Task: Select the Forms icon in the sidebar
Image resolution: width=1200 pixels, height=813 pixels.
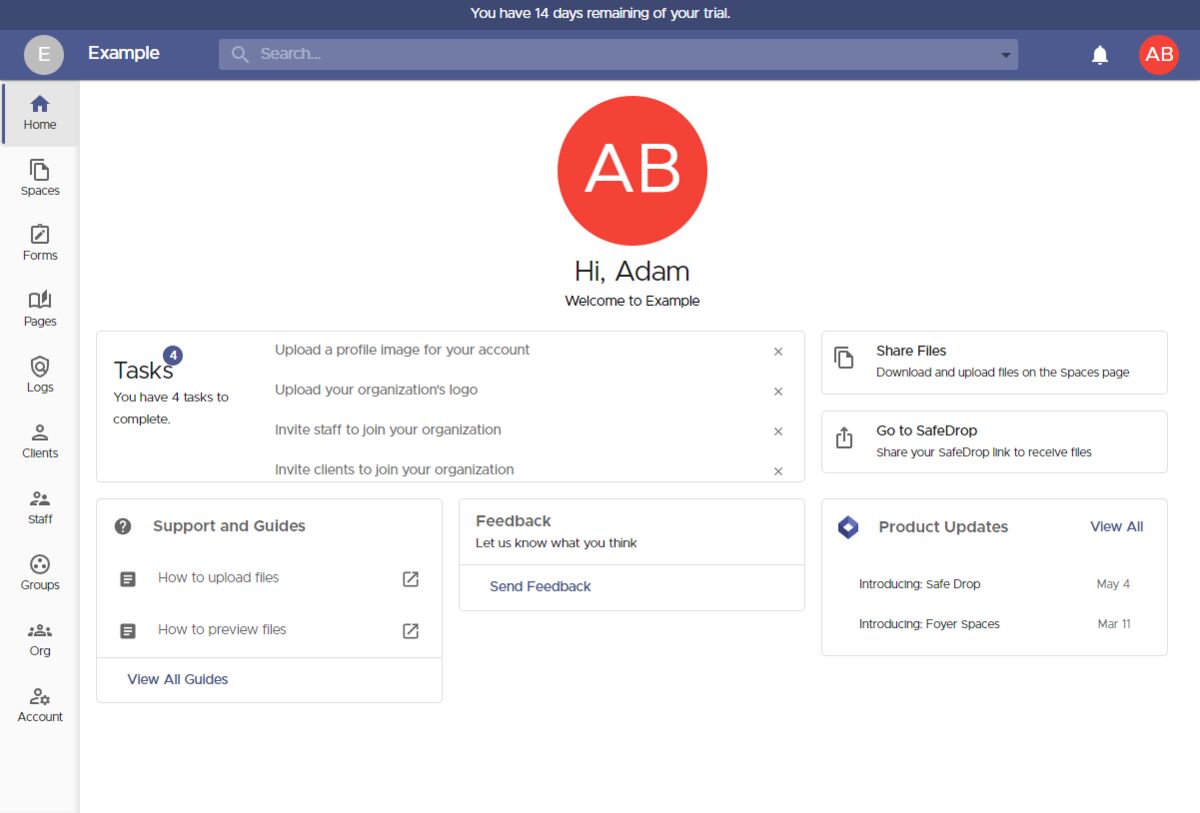Action: click(39, 243)
